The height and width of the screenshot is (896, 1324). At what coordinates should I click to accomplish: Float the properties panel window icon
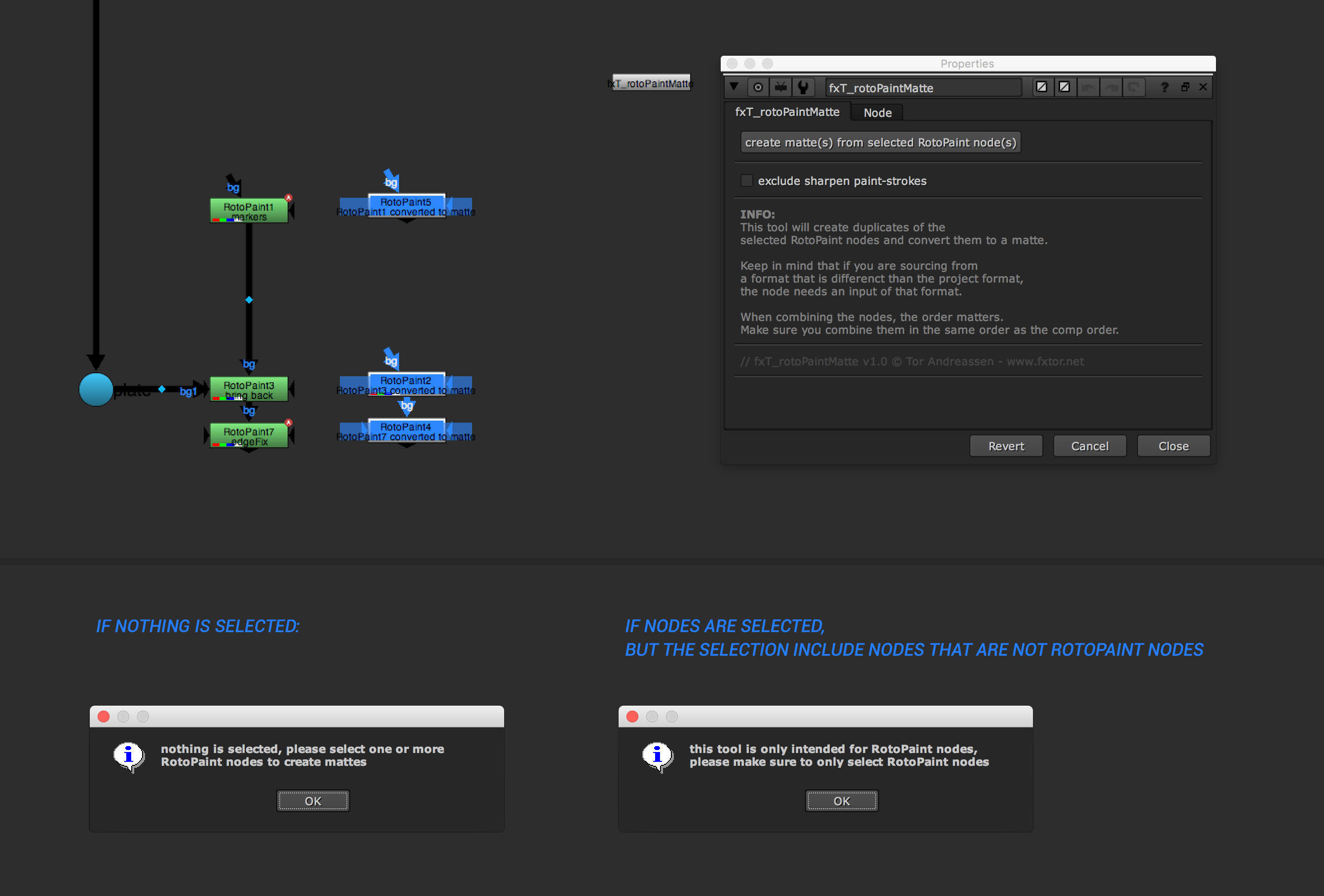[1185, 87]
